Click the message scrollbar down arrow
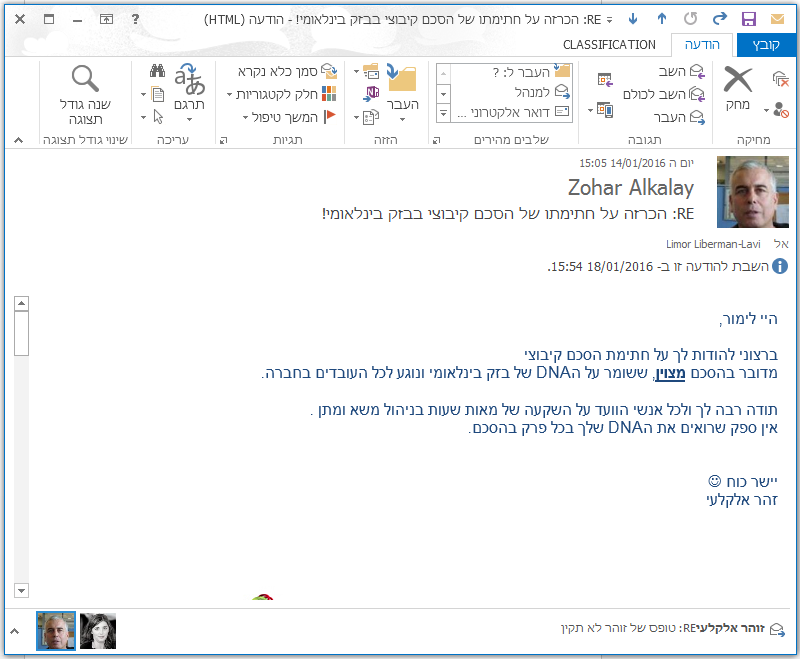This screenshot has height=659, width=800. point(22,590)
